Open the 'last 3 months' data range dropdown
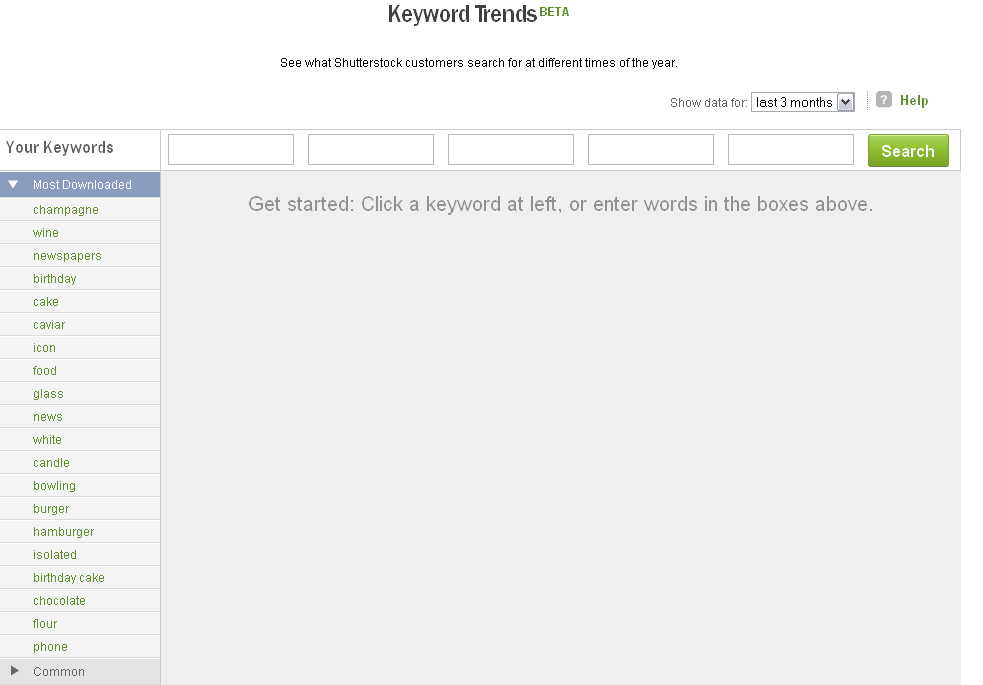 802,102
